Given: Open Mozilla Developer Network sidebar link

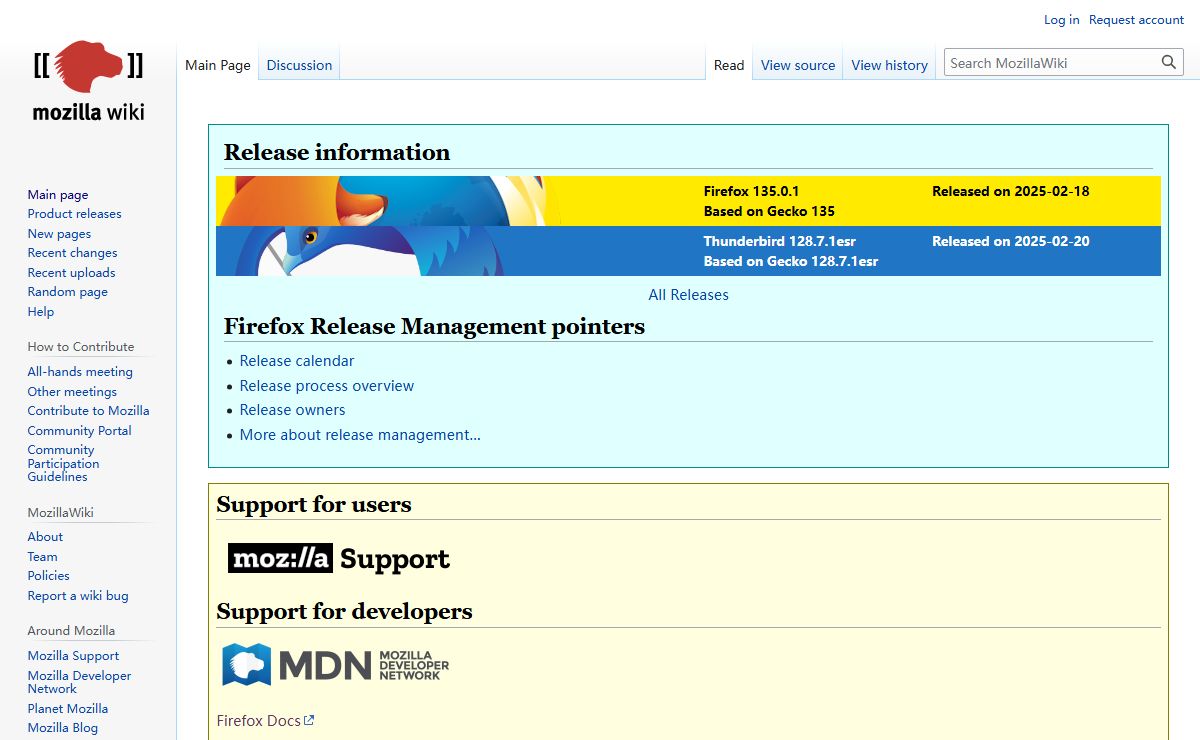Looking at the screenshot, I should click(x=79, y=682).
